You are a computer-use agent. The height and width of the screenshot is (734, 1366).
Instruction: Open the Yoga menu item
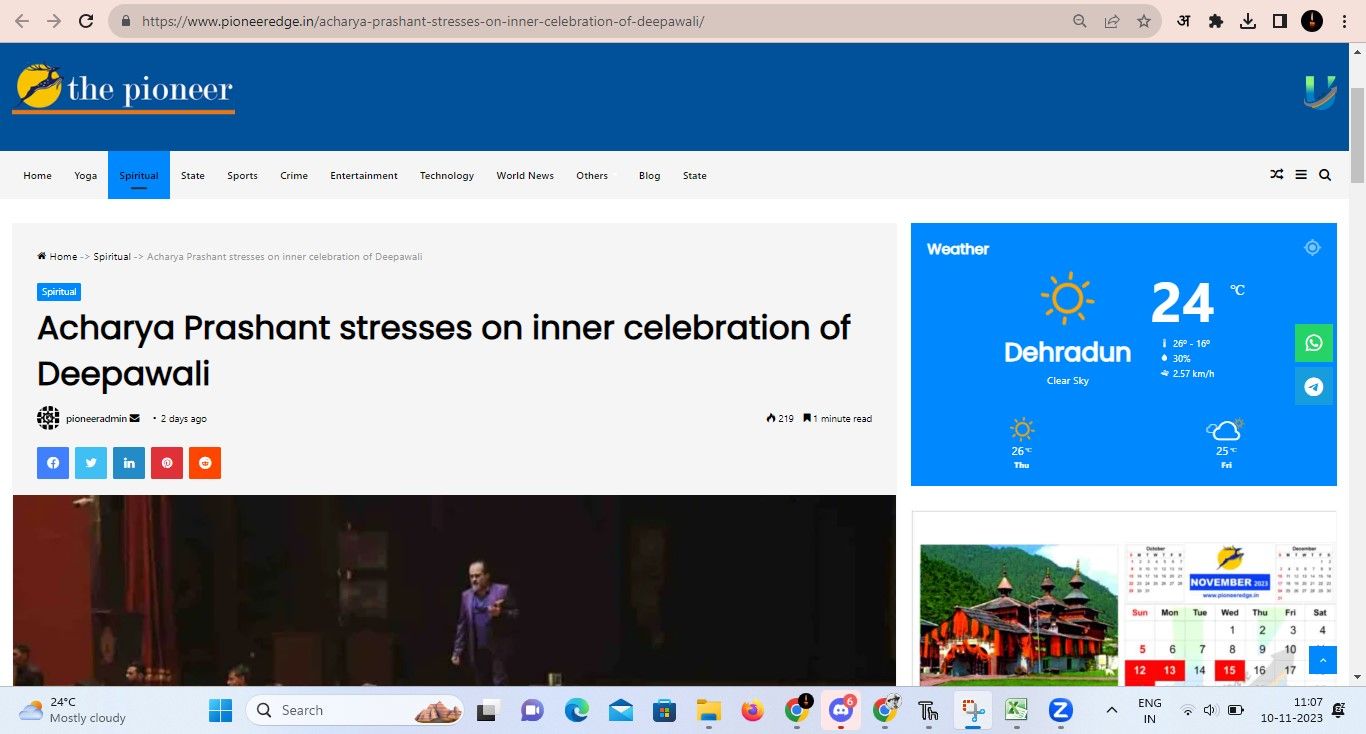coord(86,176)
